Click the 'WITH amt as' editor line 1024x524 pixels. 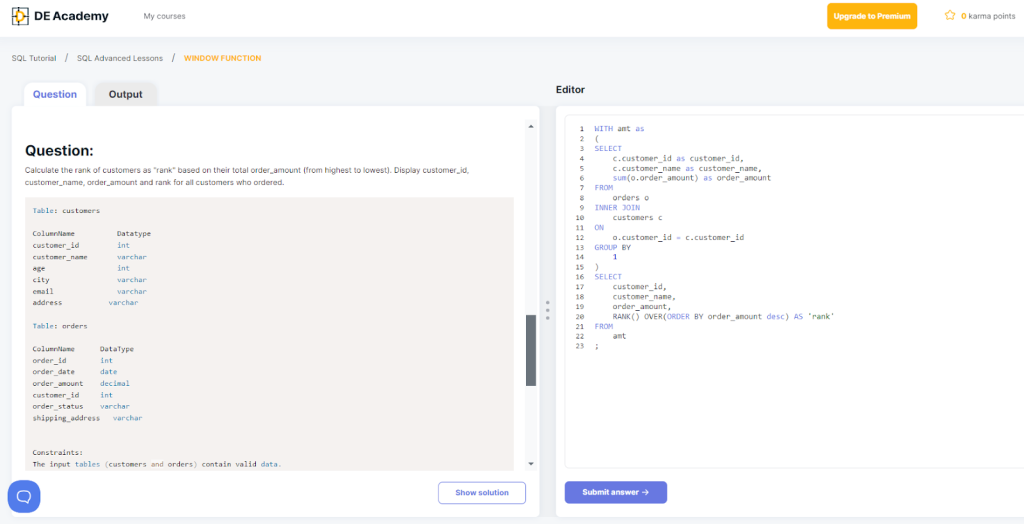619,129
